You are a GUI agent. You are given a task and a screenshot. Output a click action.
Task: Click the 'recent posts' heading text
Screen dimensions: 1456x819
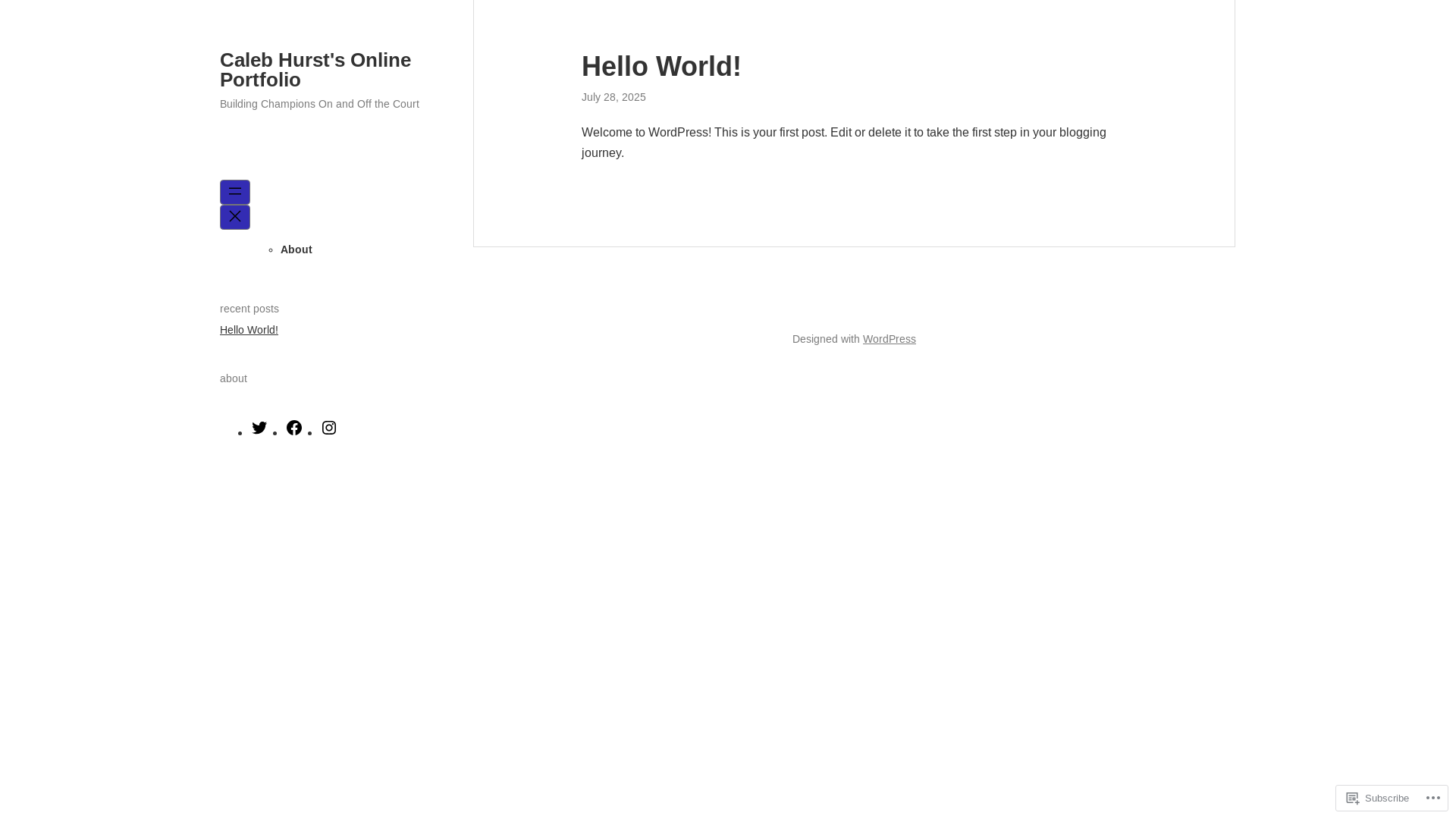(x=249, y=309)
